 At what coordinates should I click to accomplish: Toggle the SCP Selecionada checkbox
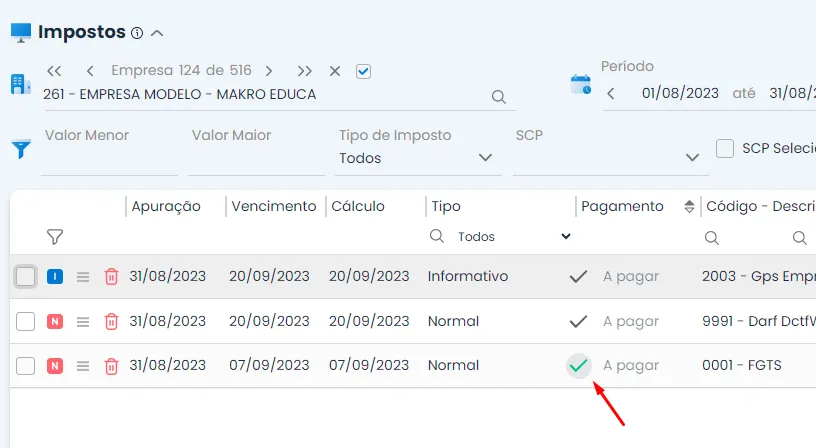pyautogui.click(x=725, y=148)
